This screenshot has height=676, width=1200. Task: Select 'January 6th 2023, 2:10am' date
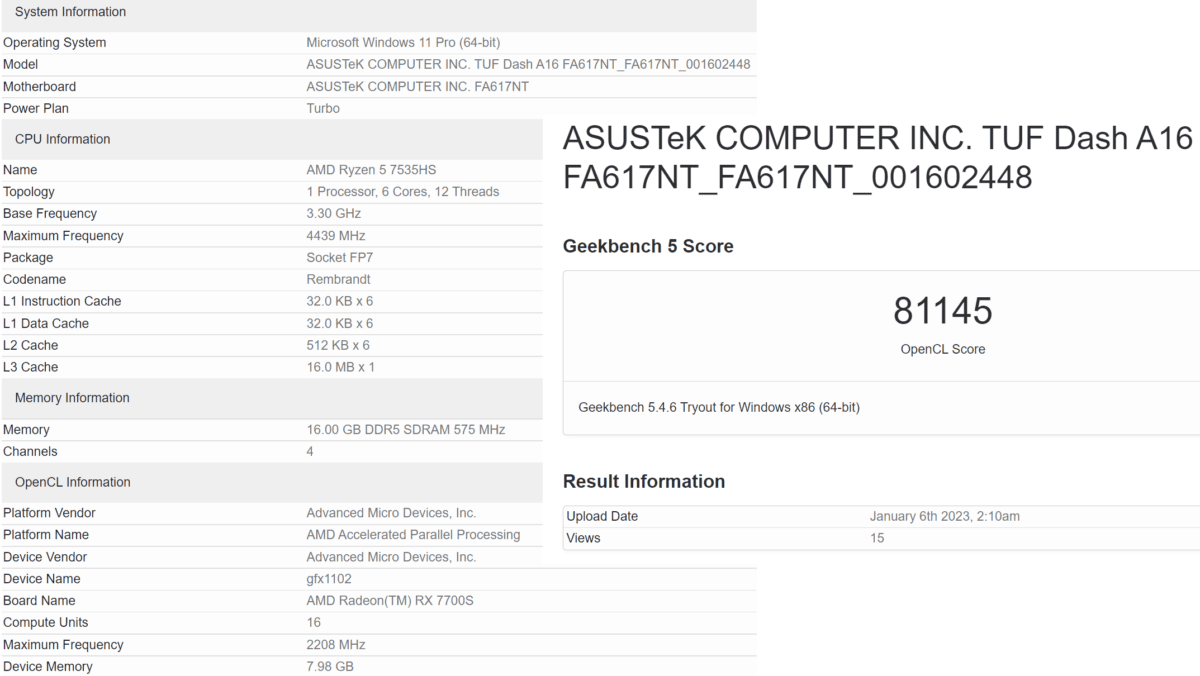click(x=945, y=517)
